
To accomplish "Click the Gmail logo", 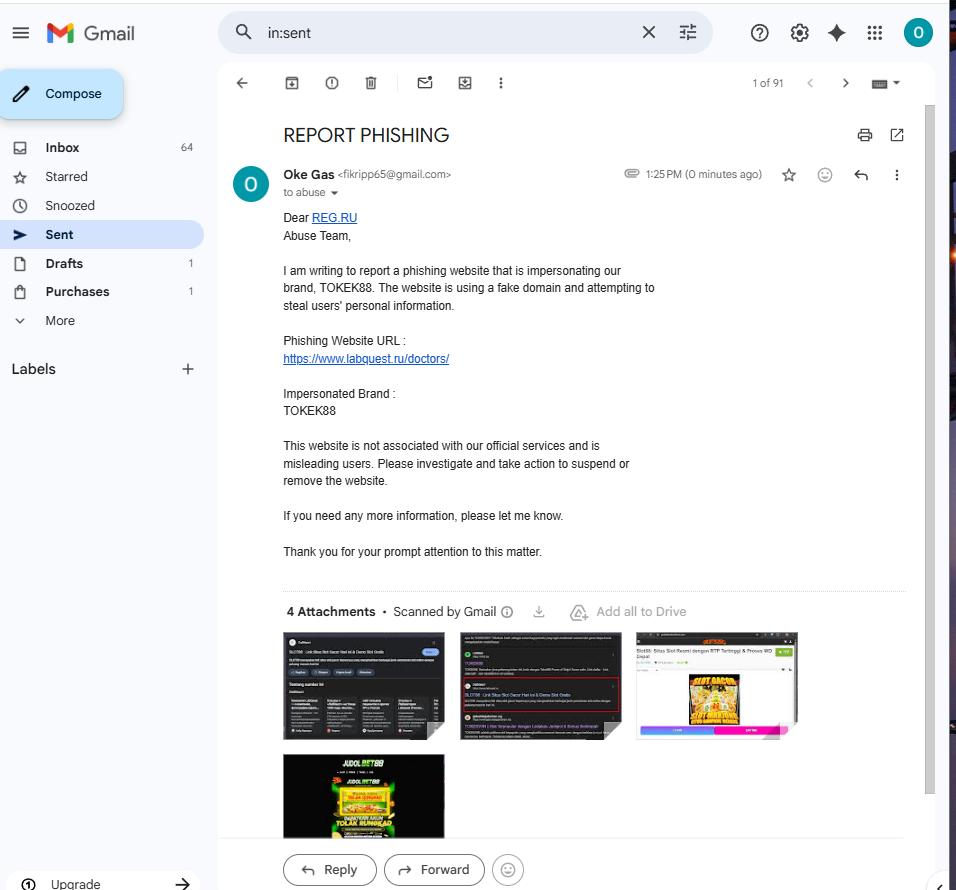I will pos(91,33).
